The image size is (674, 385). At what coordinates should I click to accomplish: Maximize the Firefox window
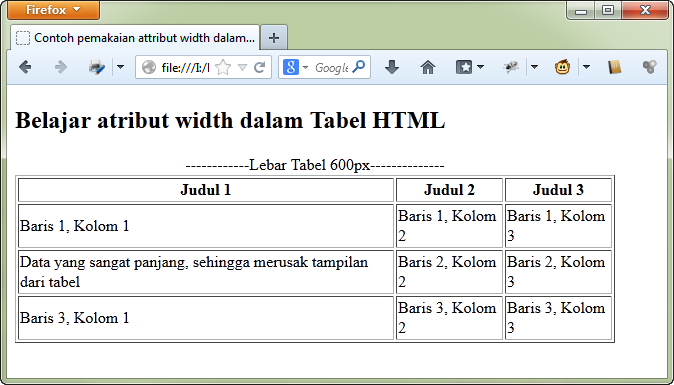(608, 10)
